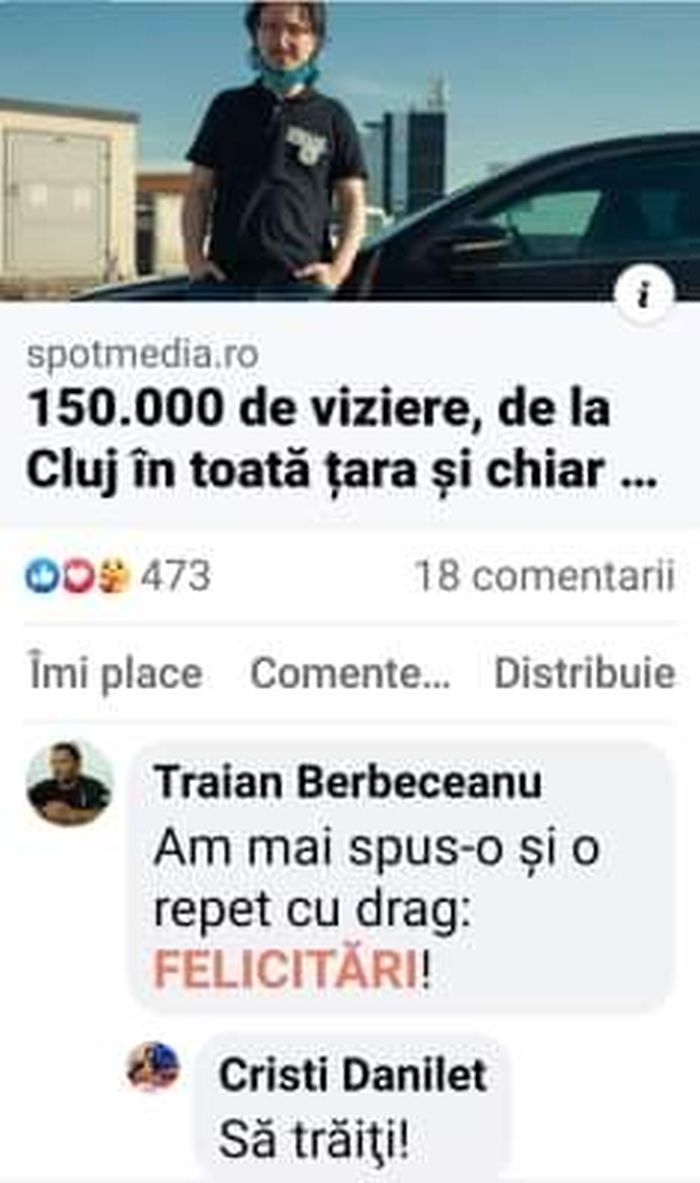Viewport: 700px width, 1183px height.
Task: Click the Distribuie button
Action: coord(584,674)
